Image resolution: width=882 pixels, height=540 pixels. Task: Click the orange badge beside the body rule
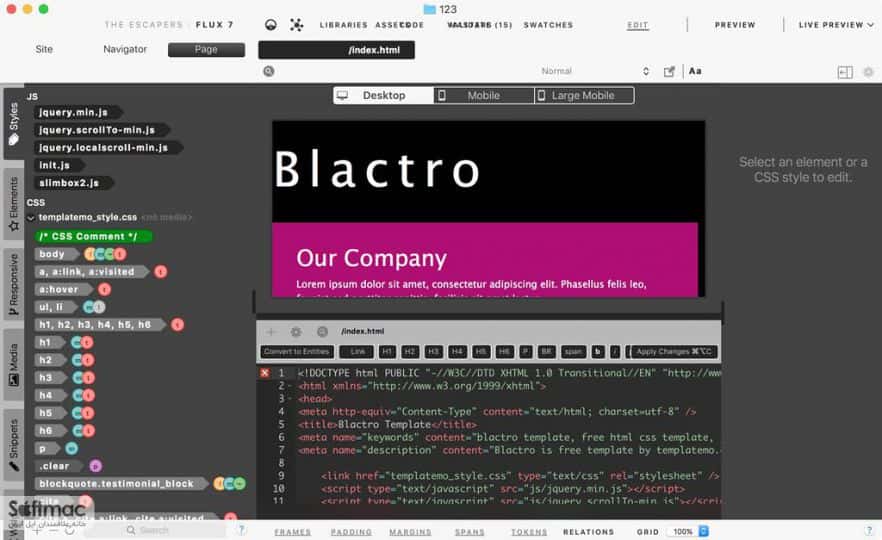90,254
